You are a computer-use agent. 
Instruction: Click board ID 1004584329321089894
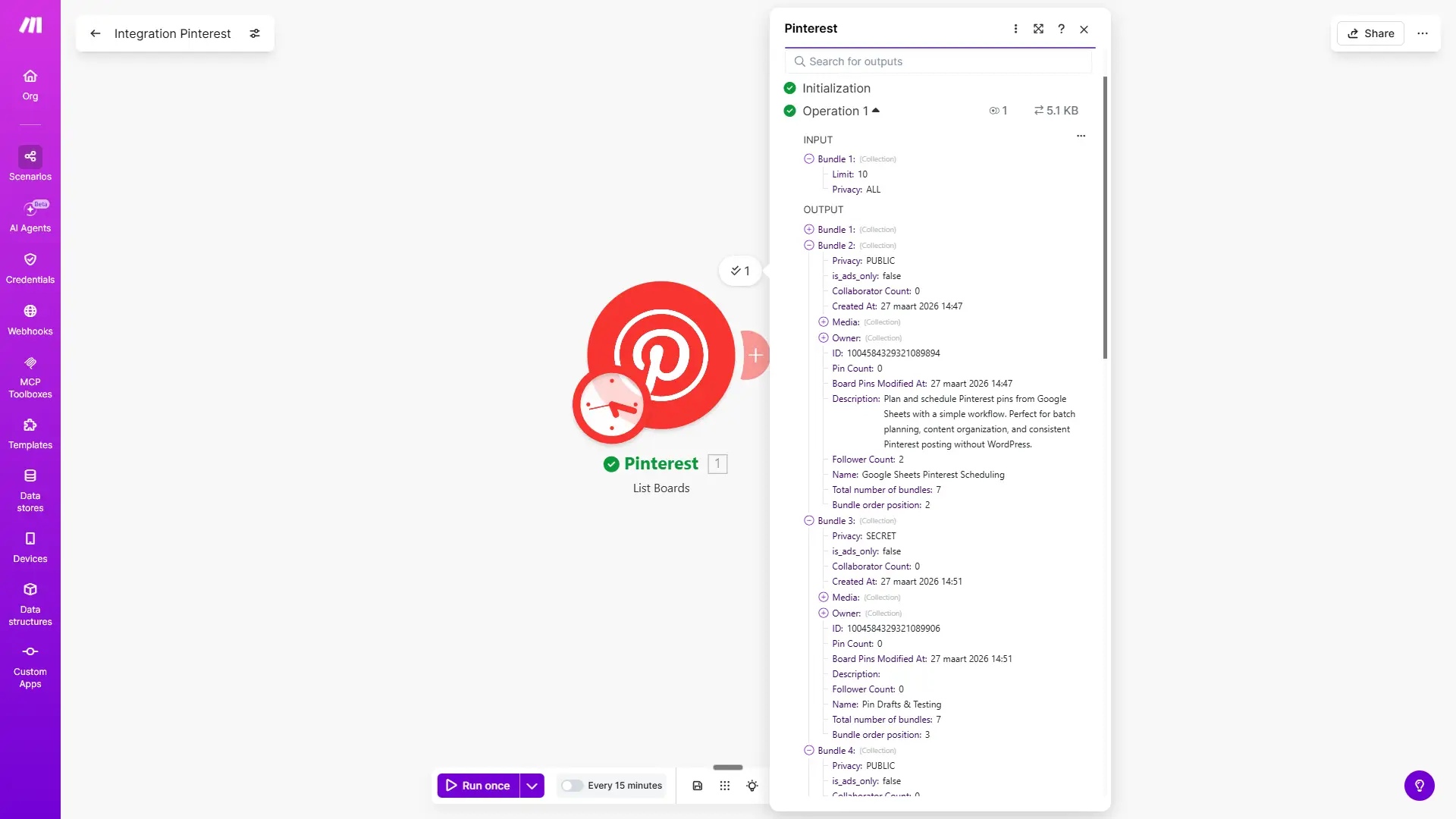pyautogui.click(x=893, y=353)
